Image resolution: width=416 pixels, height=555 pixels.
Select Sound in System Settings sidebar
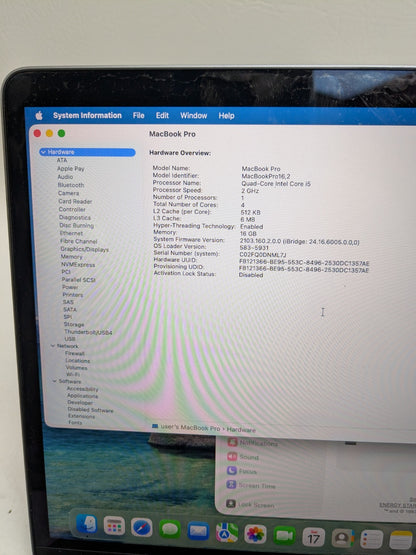pos(243,457)
